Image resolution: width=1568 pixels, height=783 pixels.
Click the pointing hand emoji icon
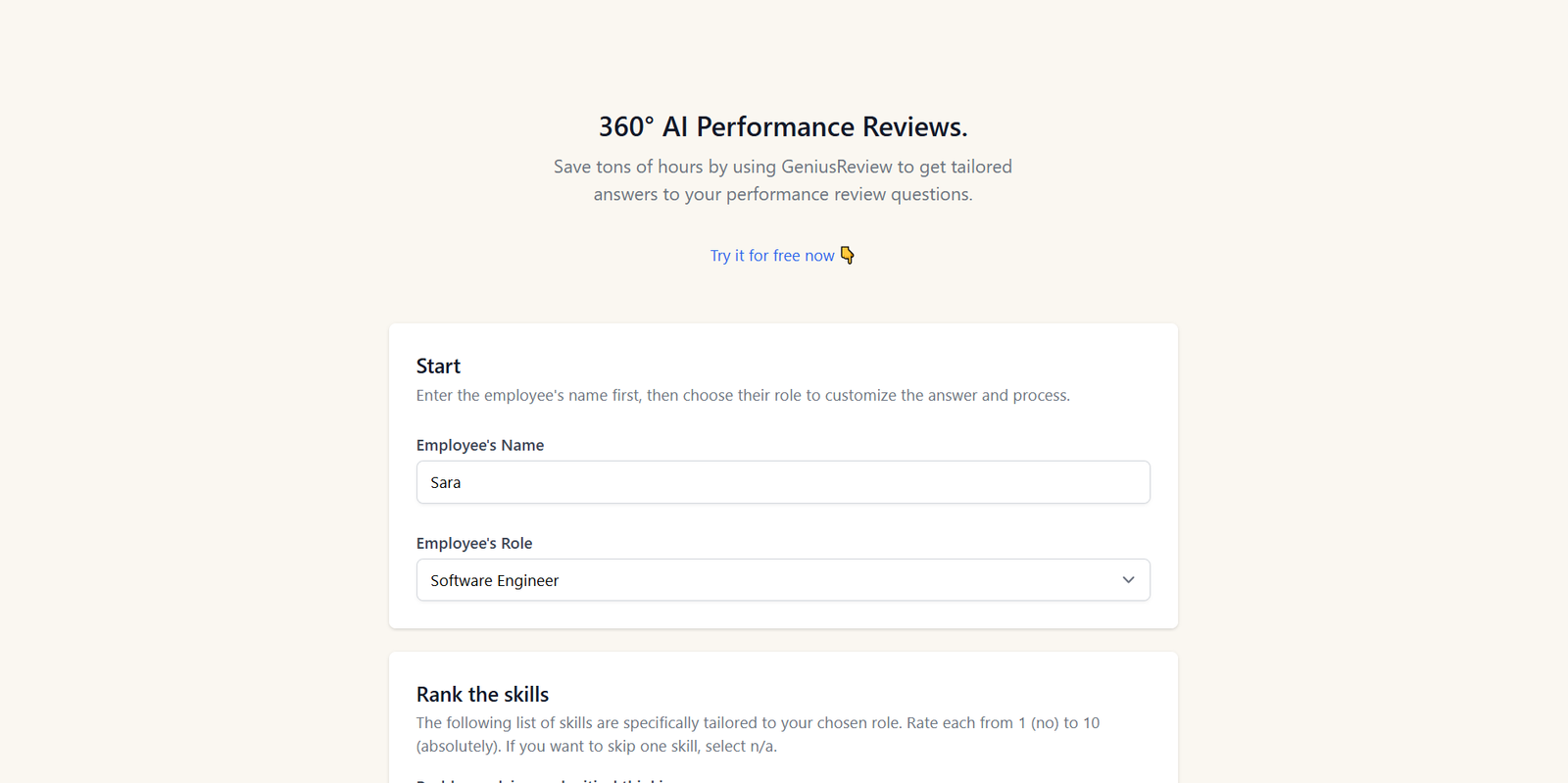tap(848, 255)
